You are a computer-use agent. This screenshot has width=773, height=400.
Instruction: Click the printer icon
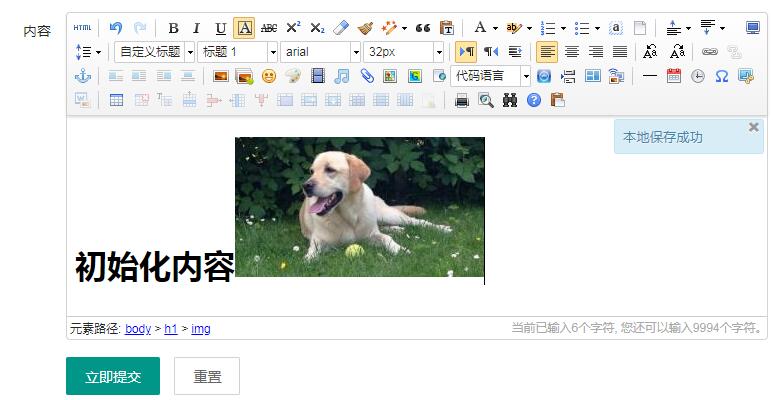(462, 100)
